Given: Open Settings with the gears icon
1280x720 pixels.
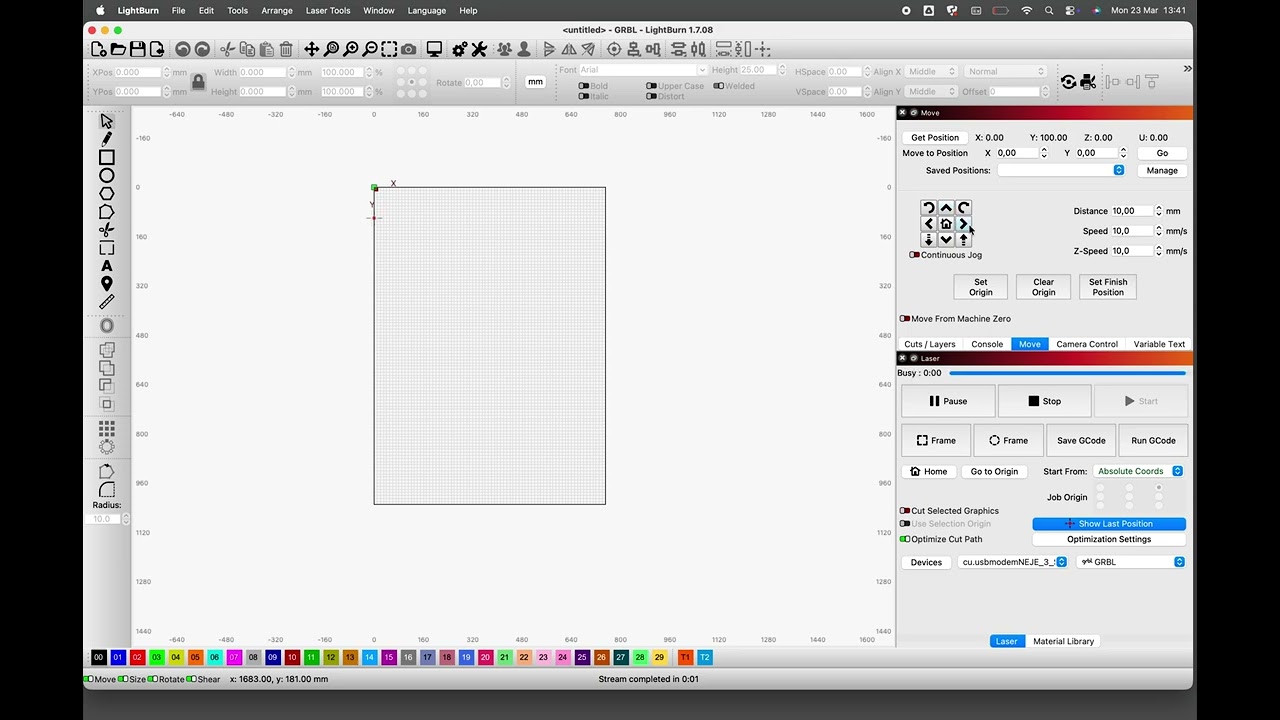Looking at the screenshot, I should [460, 49].
